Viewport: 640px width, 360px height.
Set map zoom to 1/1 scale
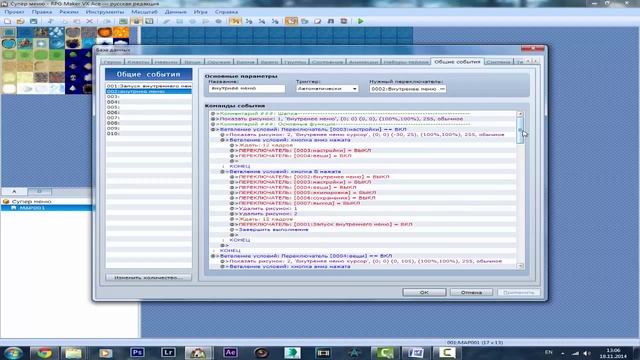click(235, 21)
